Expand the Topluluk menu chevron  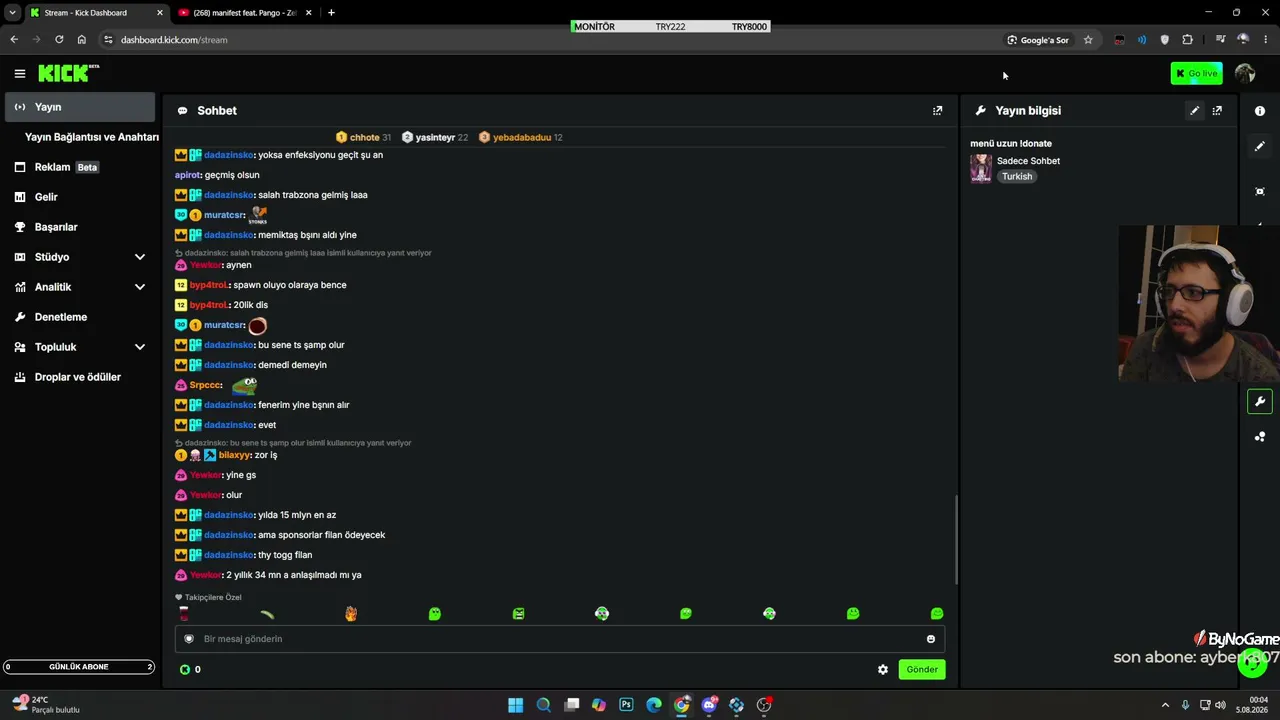point(140,347)
